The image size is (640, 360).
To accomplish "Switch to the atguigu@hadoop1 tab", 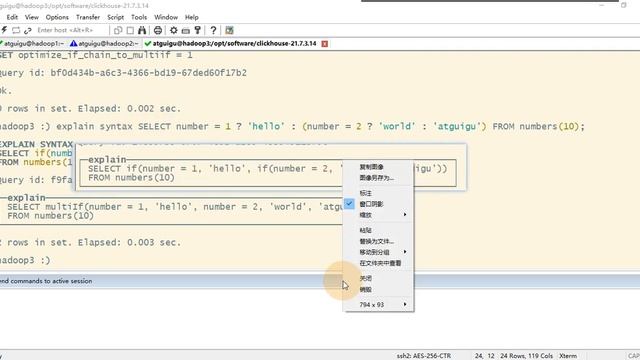I will coord(33,43).
